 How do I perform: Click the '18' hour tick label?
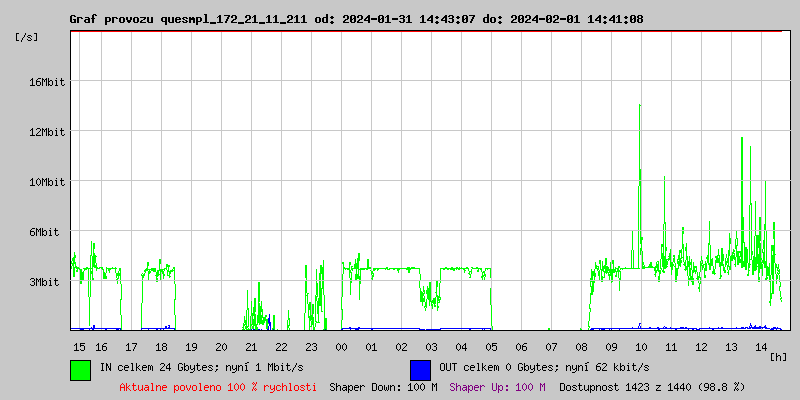point(161,346)
